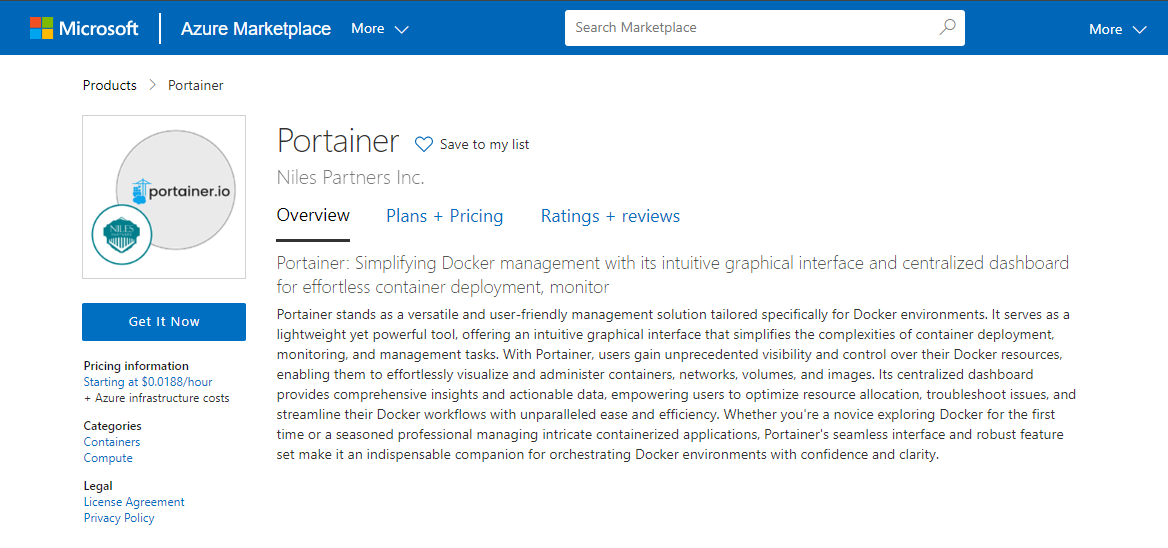Click the Niles Partners Inc. publisher name
1168x548 pixels.
[x=350, y=178]
